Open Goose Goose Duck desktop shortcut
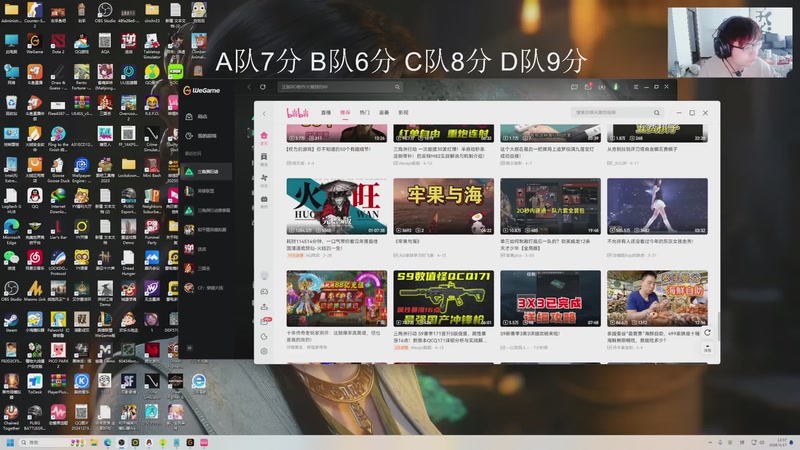This screenshot has width=800, height=450. coord(58,170)
